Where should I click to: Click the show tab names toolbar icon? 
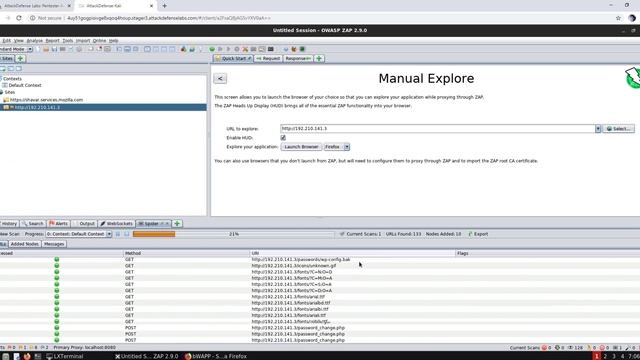coord(107,49)
